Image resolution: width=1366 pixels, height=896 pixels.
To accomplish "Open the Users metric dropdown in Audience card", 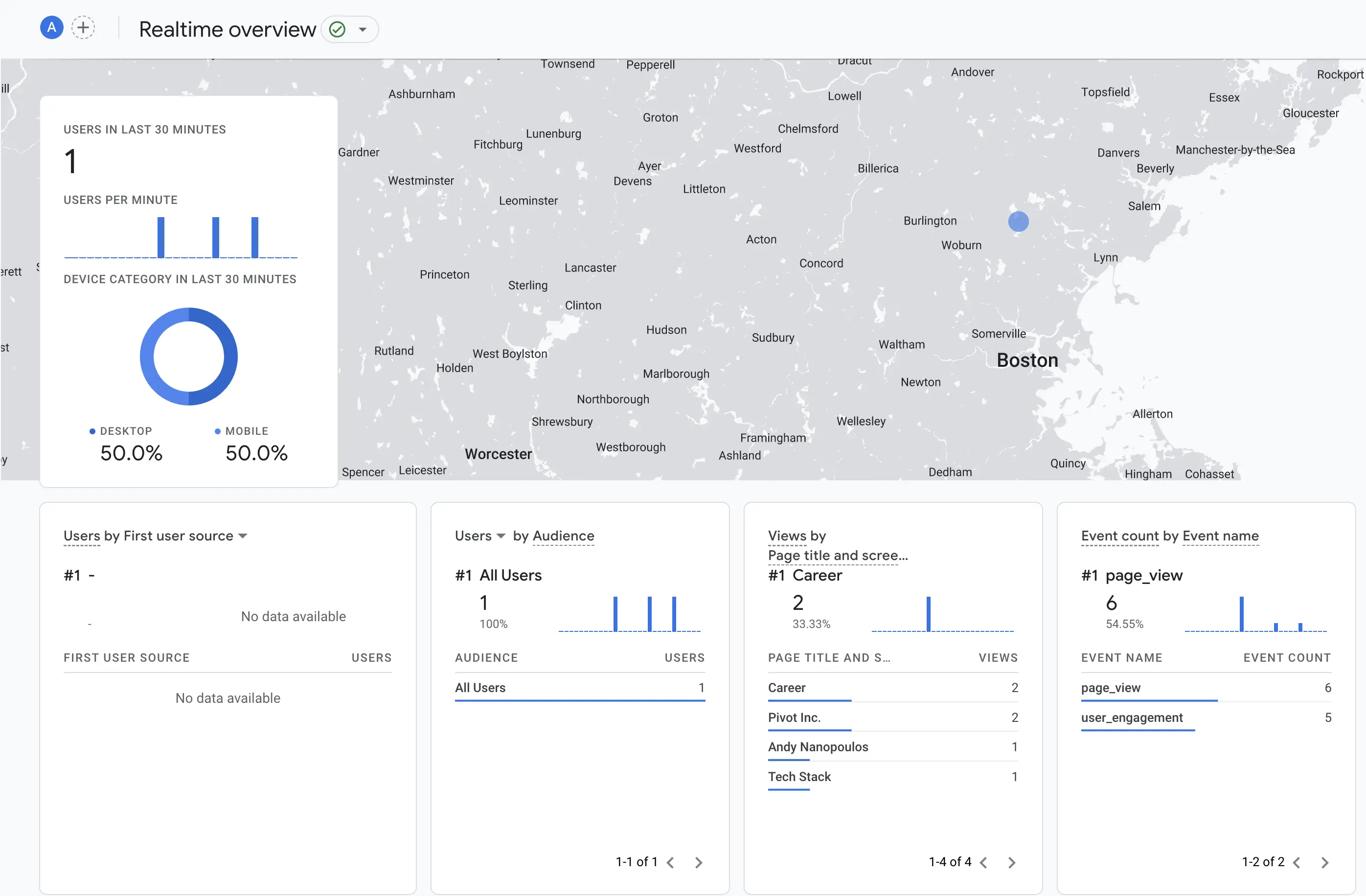I will point(501,536).
